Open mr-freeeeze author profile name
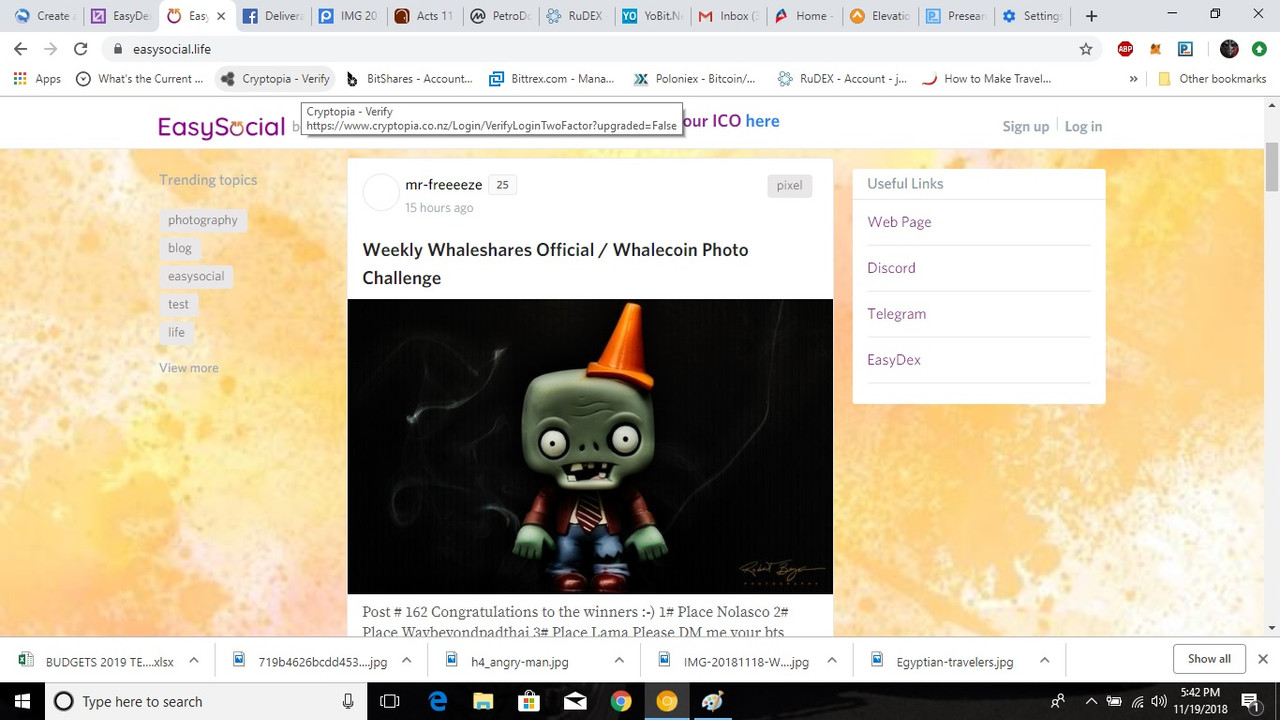1280x720 pixels. (x=443, y=184)
